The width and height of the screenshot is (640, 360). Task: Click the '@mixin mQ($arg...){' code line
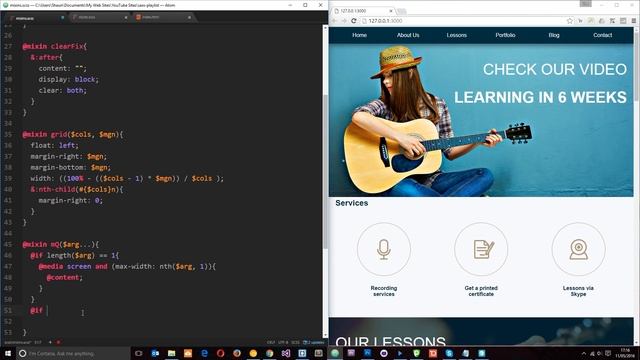pos(60,244)
